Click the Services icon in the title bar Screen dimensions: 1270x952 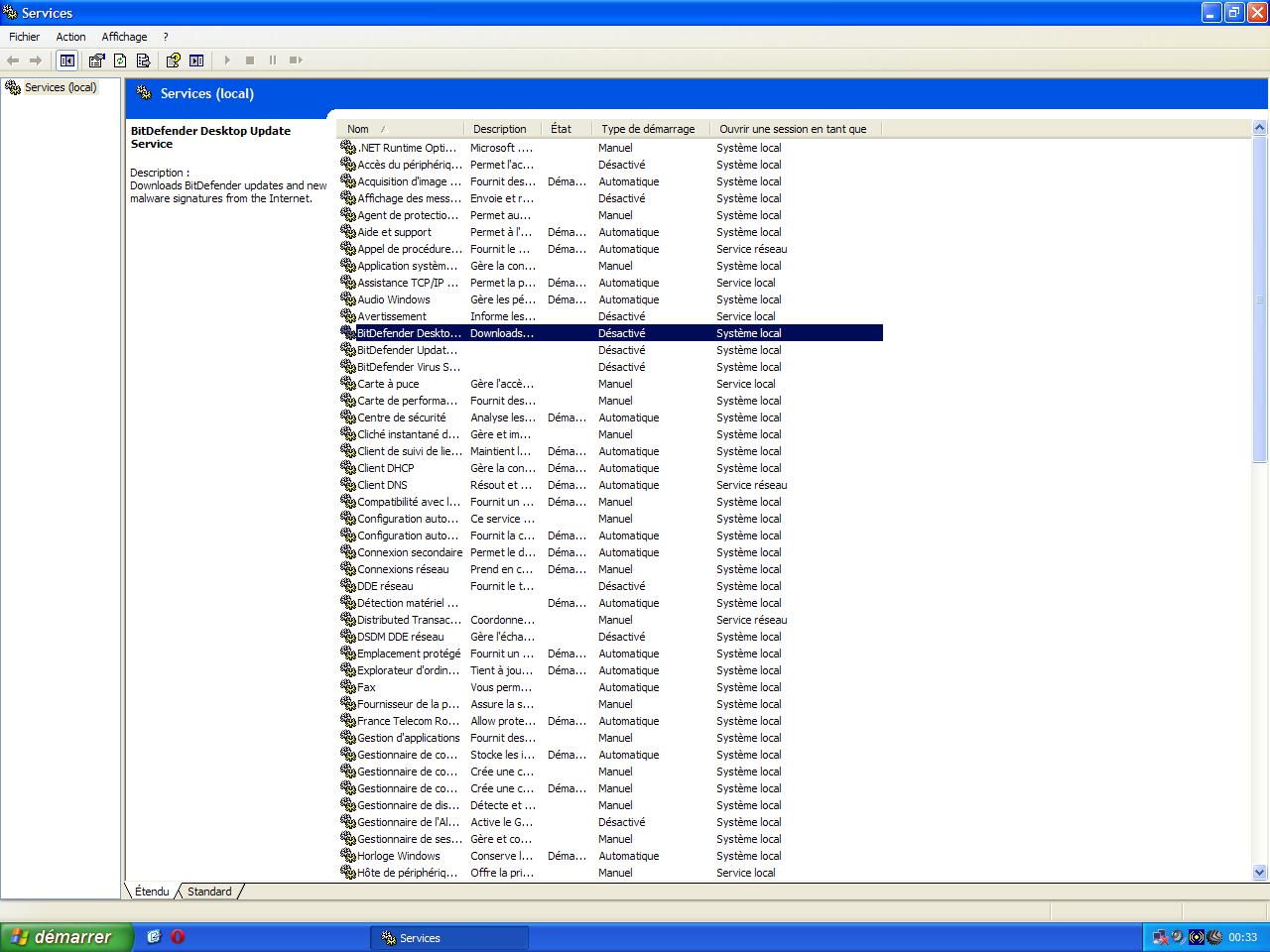click(10, 13)
